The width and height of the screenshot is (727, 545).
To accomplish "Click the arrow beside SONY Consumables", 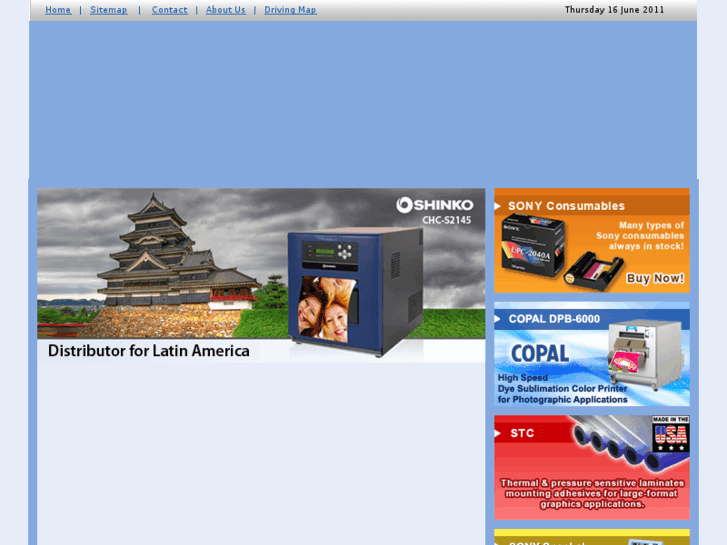I will point(497,206).
